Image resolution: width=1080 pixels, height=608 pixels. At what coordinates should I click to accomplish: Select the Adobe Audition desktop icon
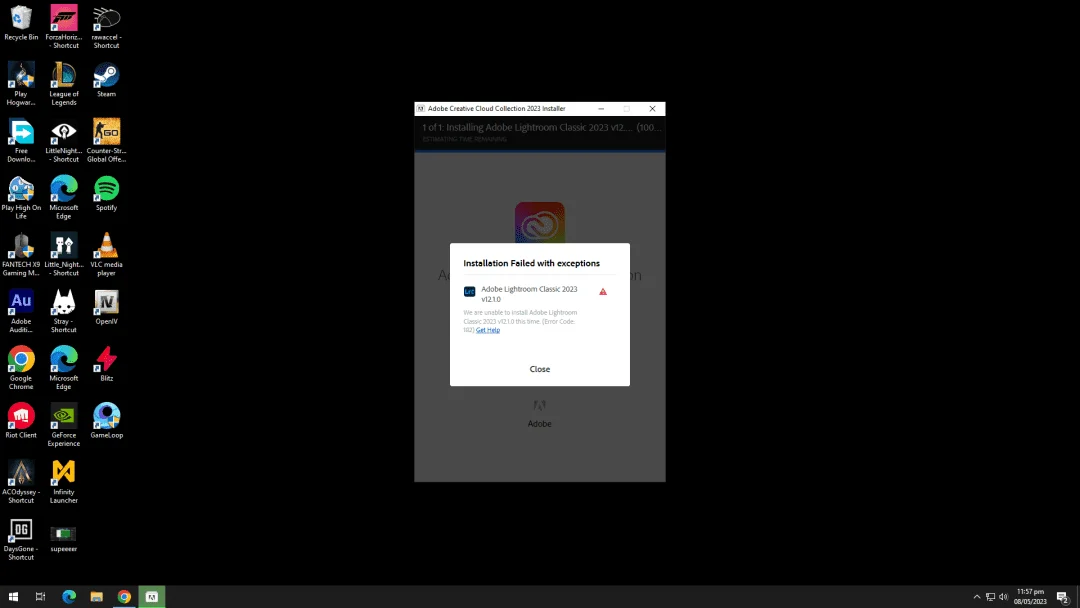[x=21, y=311]
